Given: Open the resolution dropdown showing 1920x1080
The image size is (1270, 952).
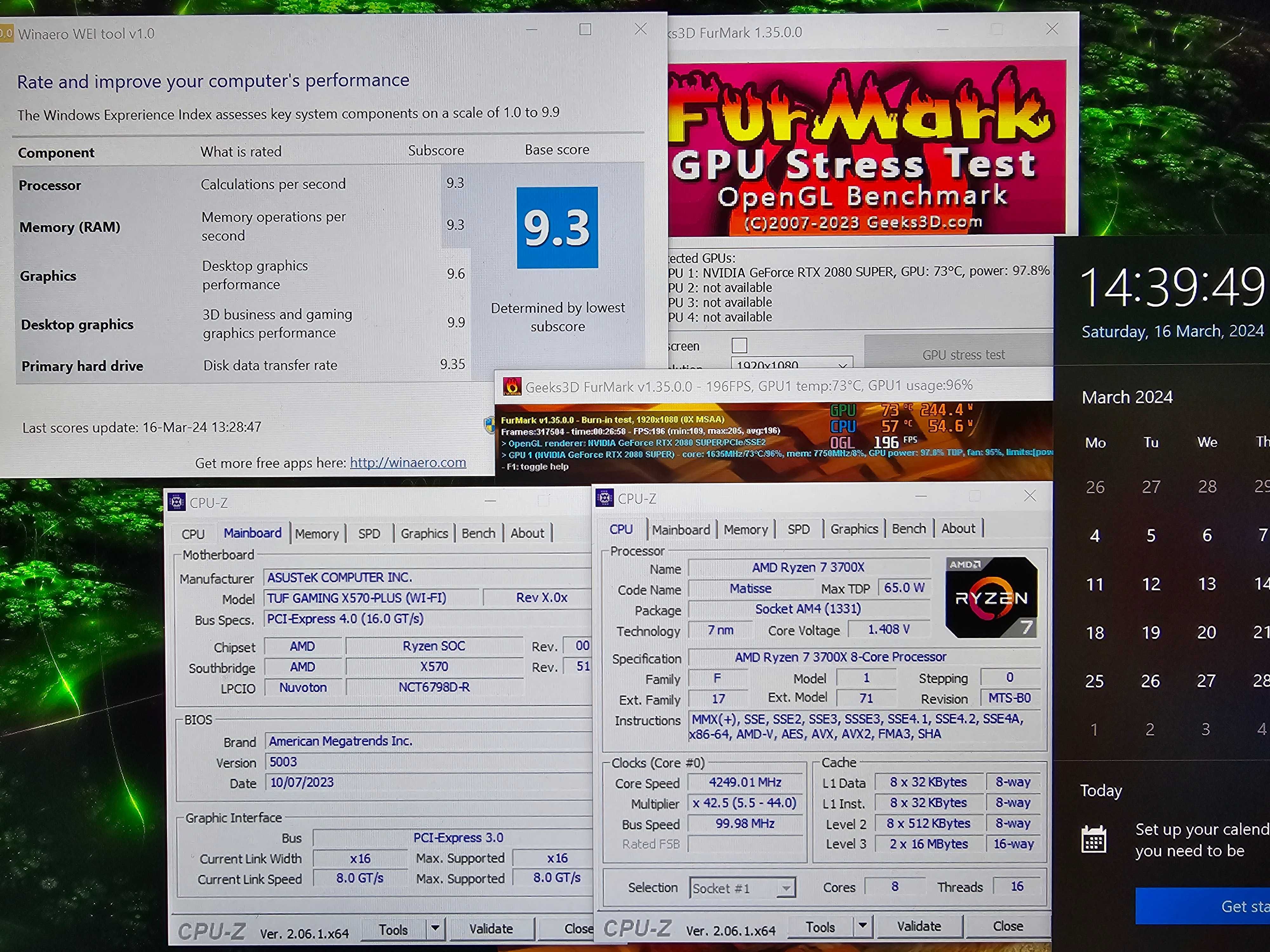Looking at the screenshot, I should point(792,364).
